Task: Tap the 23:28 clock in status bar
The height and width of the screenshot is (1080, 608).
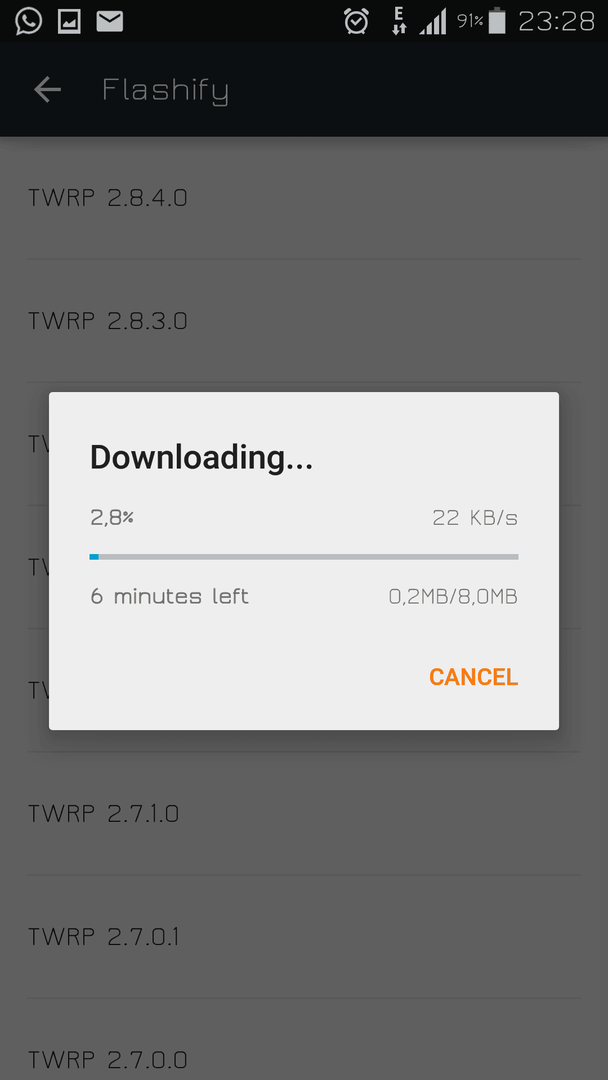Action: [556, 22]
